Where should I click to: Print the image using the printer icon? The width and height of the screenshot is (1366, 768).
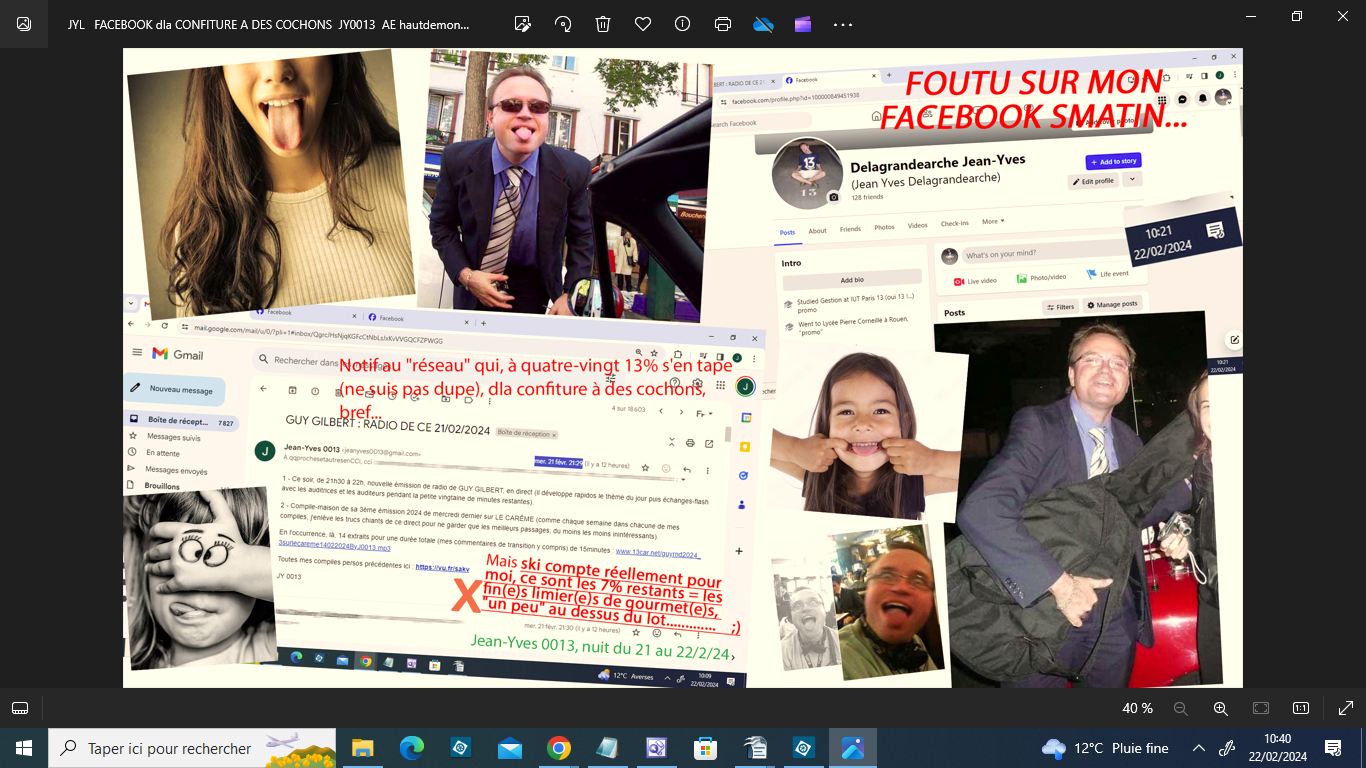(723, 24)
